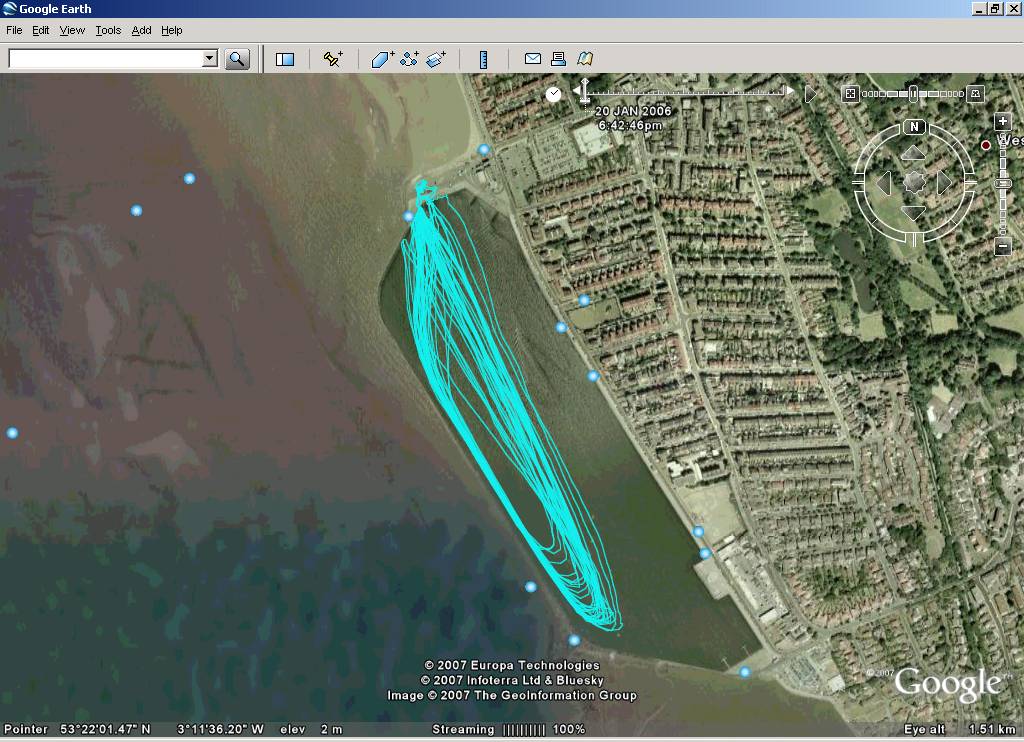Select the Add Placemark pushpin tool
This screenshot has height=742, width=1024.
pos(333,59)
